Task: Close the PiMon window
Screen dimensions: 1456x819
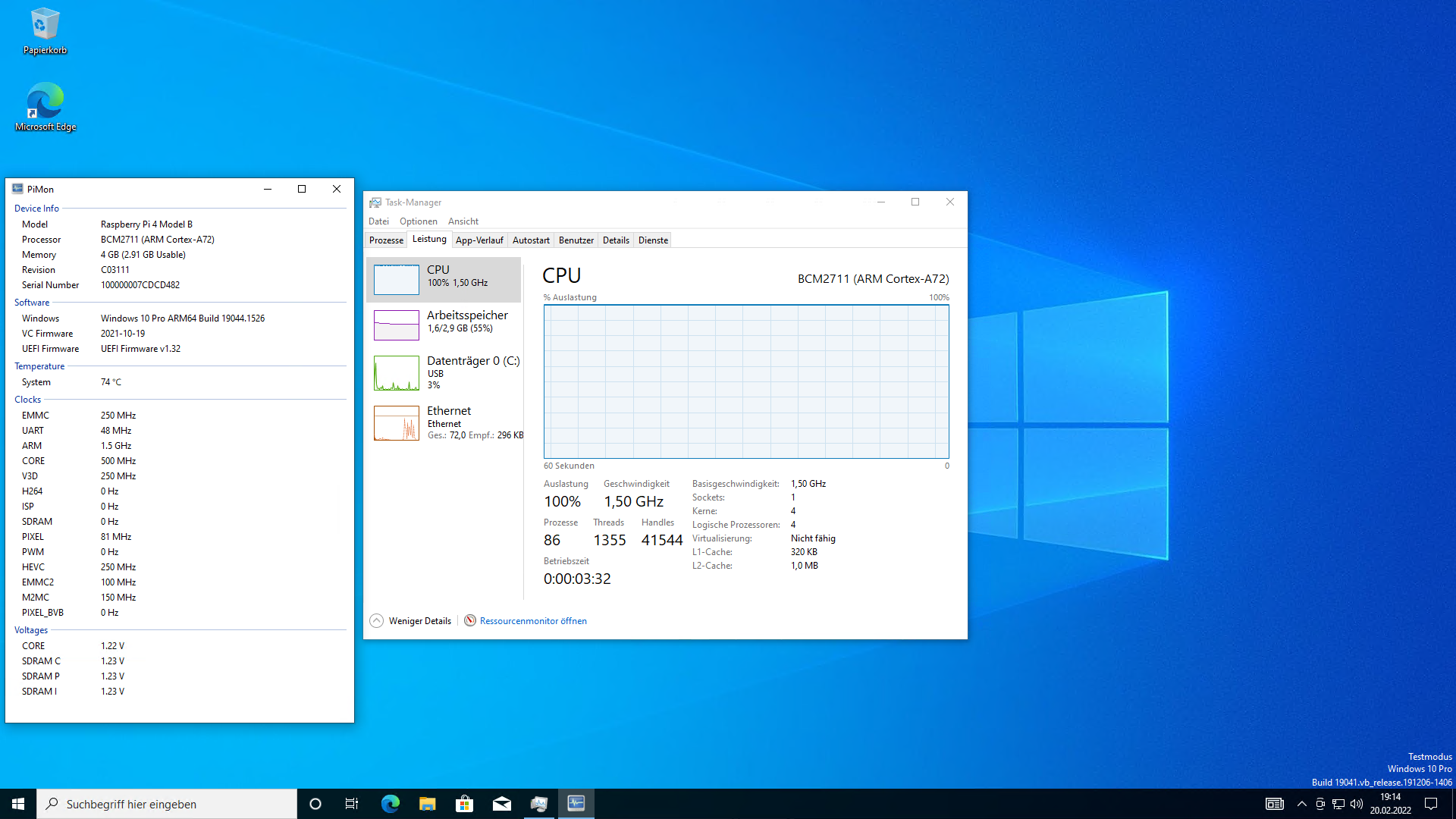Action: click(x=337, y=189)
